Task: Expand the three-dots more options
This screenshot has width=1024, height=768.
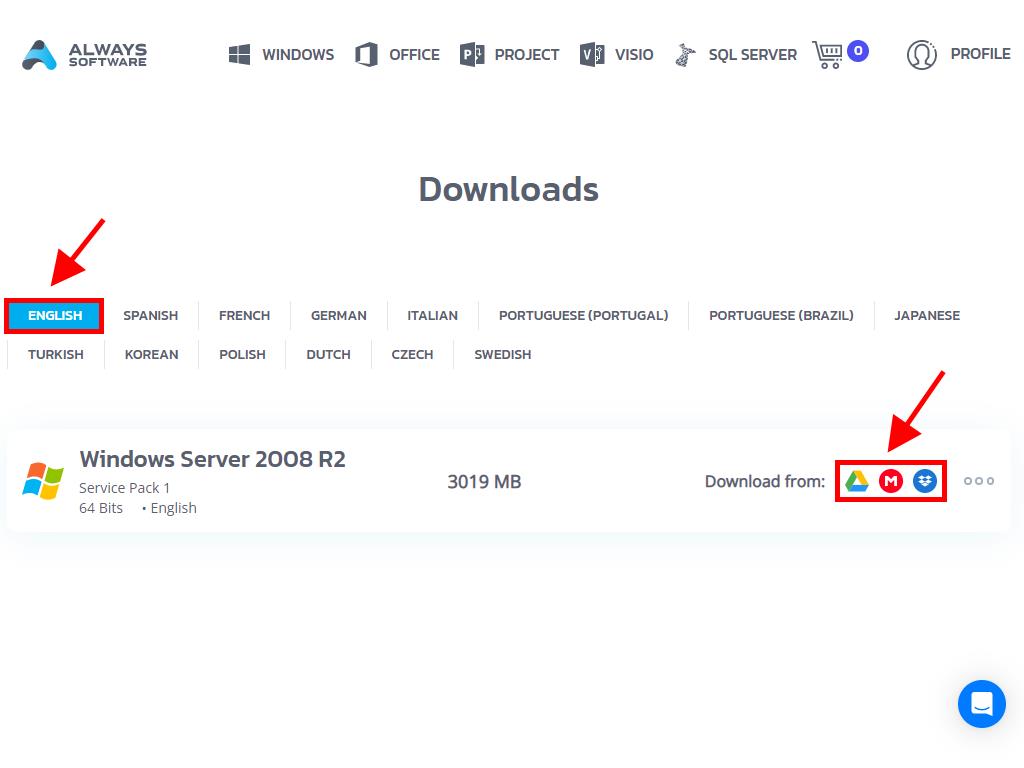Action: click(978, 481)
